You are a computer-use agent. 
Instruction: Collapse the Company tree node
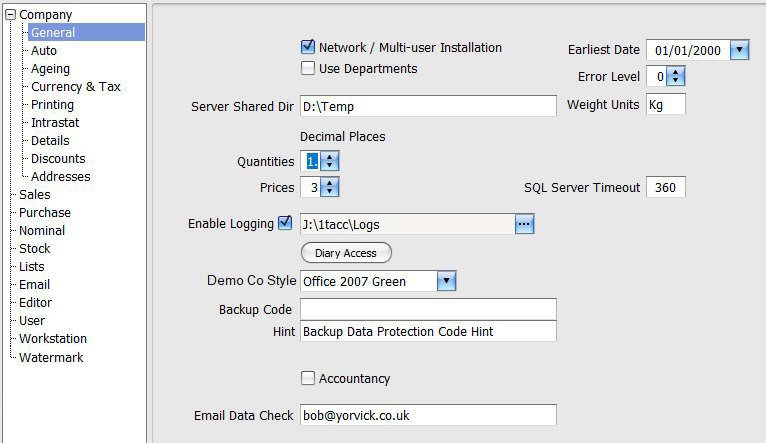[x=10, y=15]
